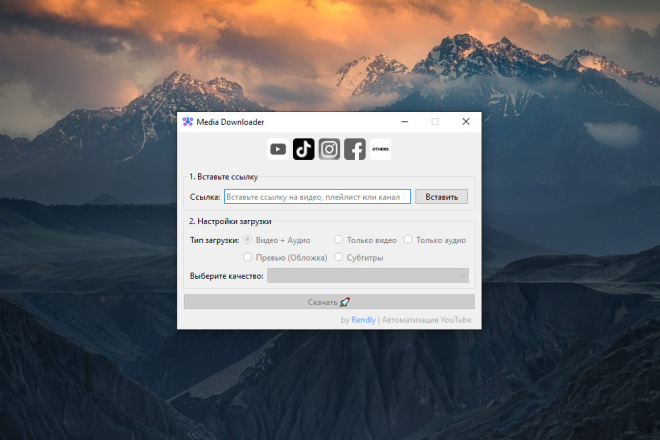The width and height of the screenshot is (660, 440).
Task: Choose the Facebook platform icon
Action: 355,149
